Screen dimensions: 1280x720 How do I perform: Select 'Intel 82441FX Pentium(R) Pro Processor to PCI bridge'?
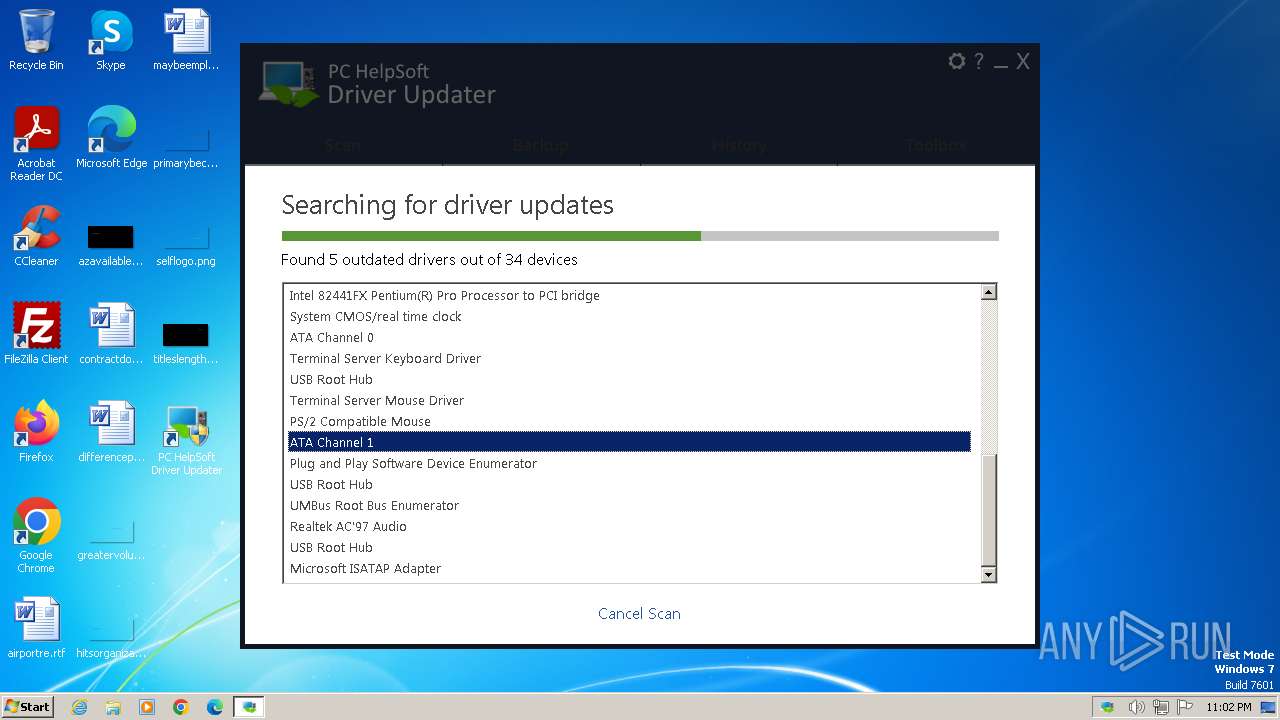click(627, 296)
